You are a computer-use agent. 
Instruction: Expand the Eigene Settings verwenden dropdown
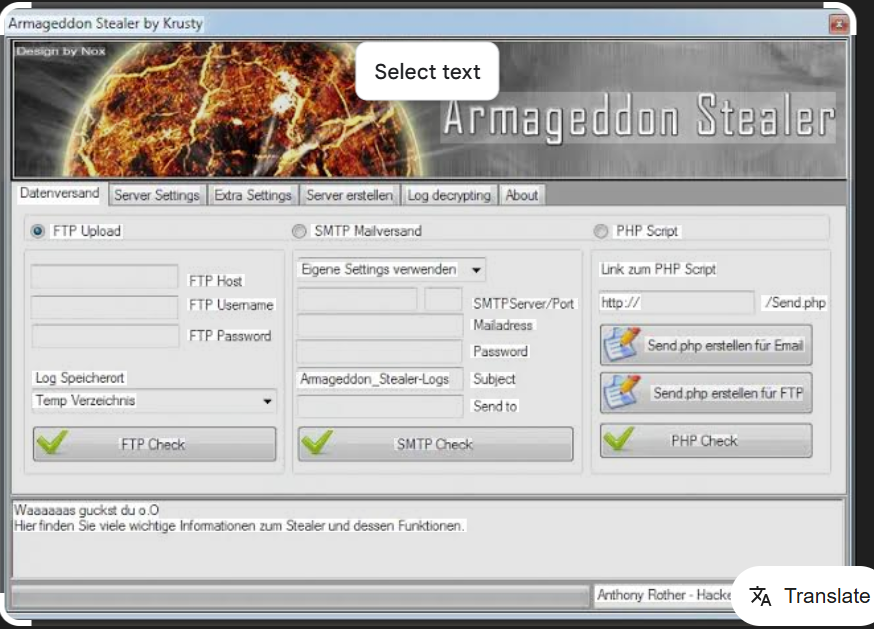coord(475,269)
